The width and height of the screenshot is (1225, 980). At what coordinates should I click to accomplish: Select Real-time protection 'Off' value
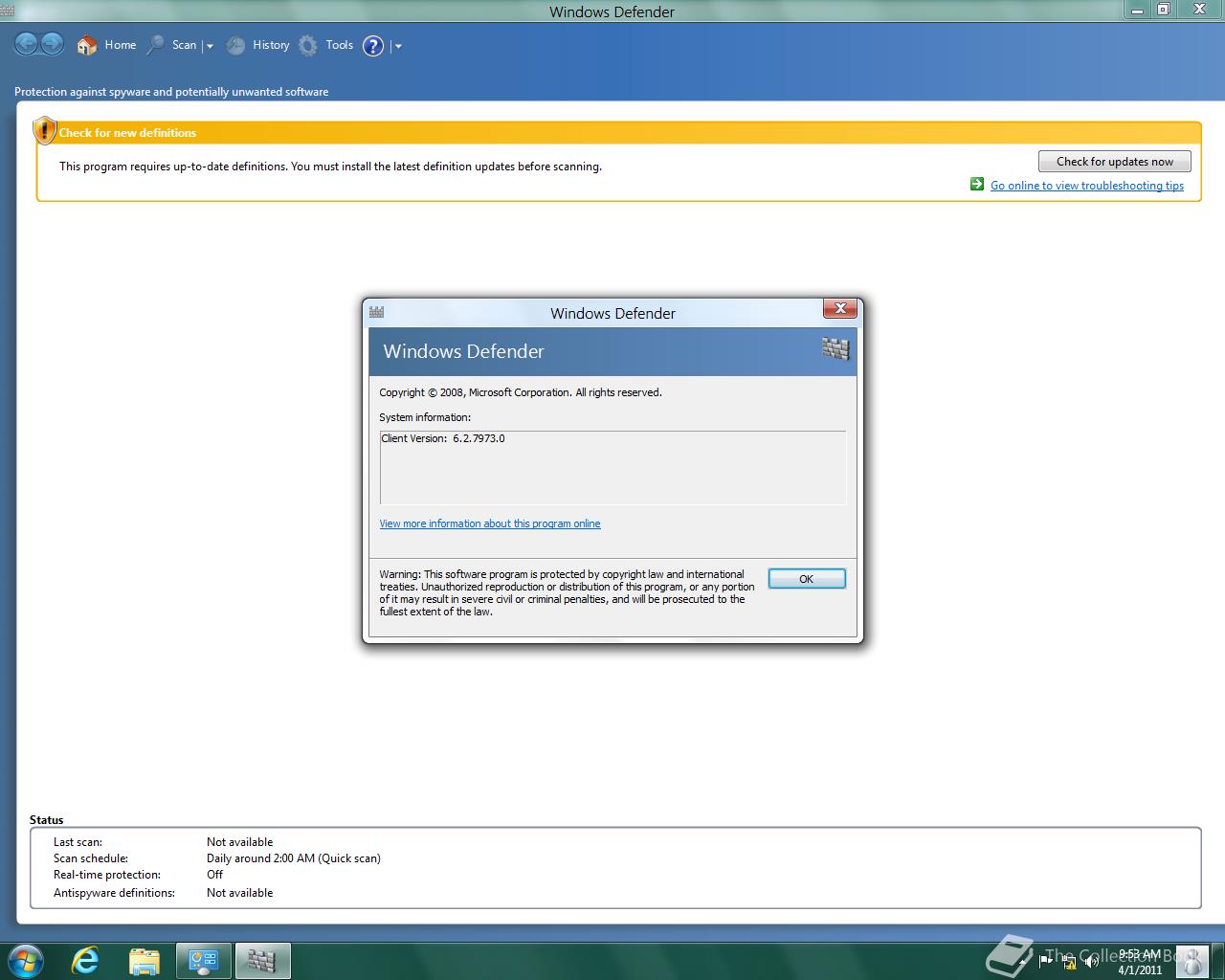pyautogui.click(x=214, y=875)
